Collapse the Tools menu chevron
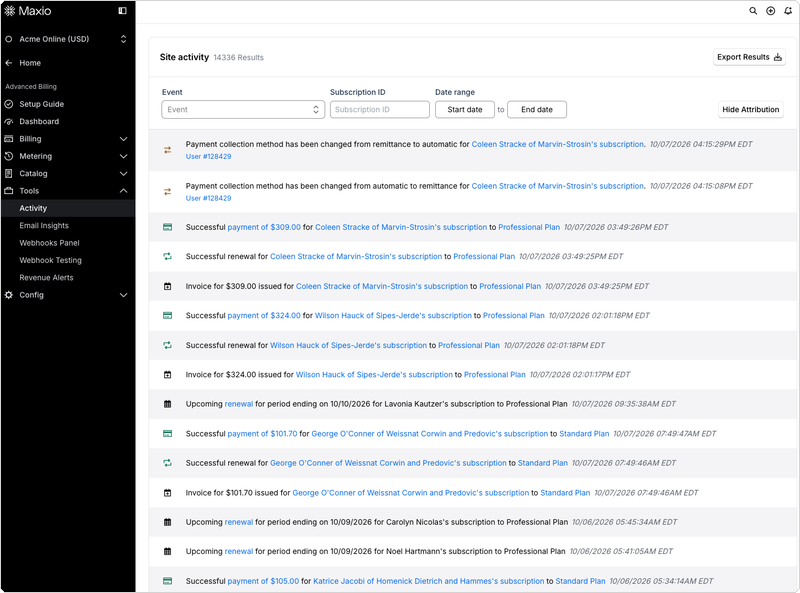 123,191
